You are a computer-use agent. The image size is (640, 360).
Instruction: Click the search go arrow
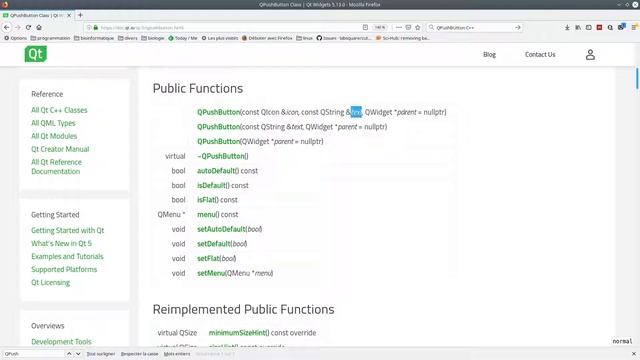click(x=518, y=27)
